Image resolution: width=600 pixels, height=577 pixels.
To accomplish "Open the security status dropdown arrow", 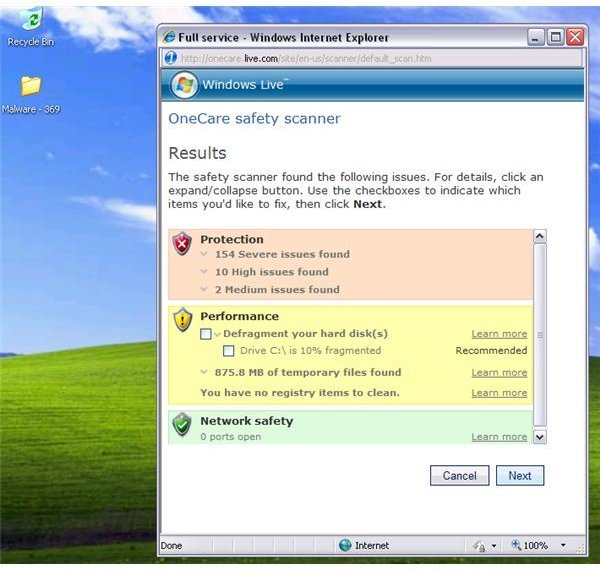I will [494, 546].
